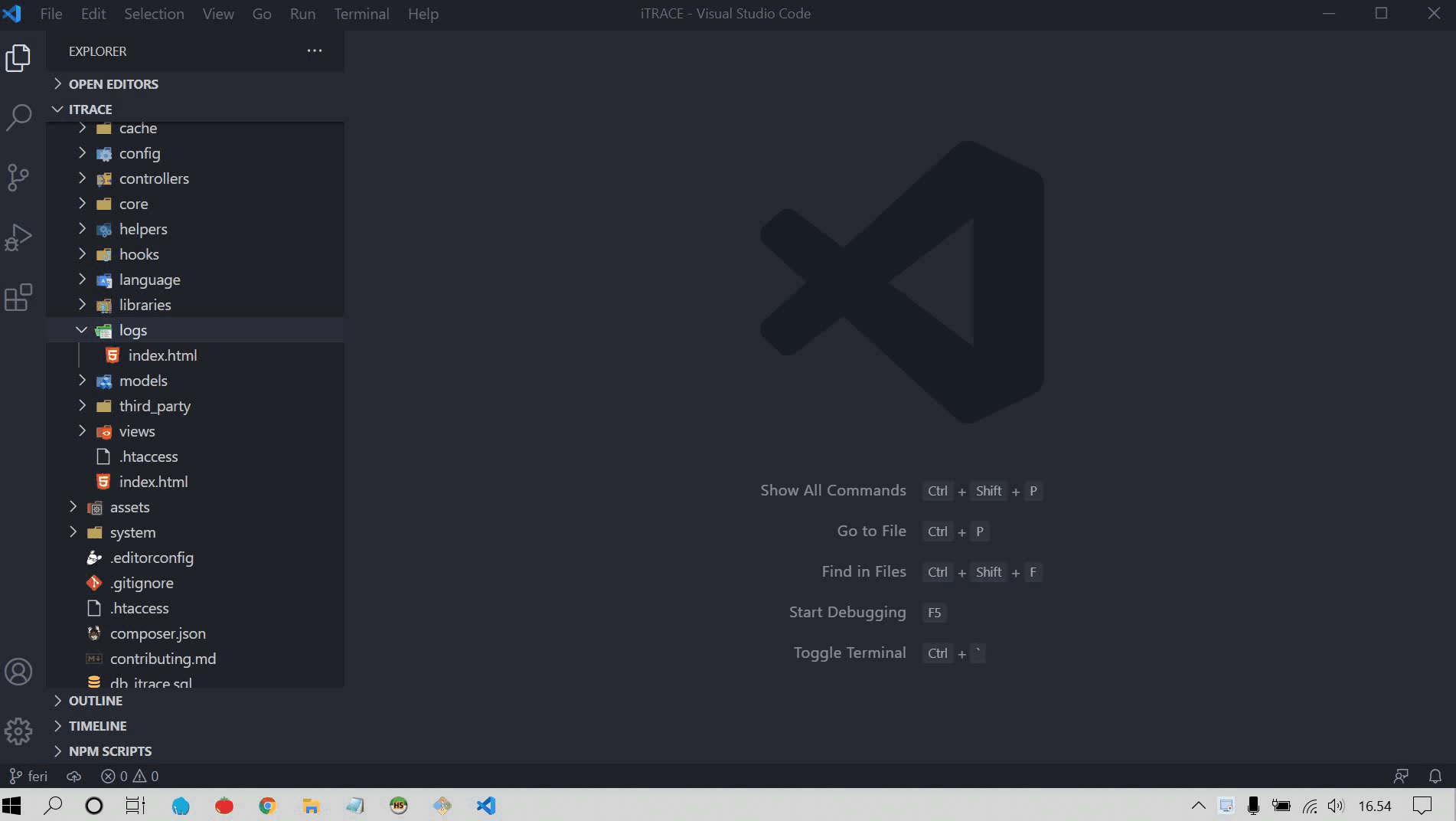The width and height of the screenshot is (1456, 821).
Task: Expand the assets folder
Action: click(195, 507)
